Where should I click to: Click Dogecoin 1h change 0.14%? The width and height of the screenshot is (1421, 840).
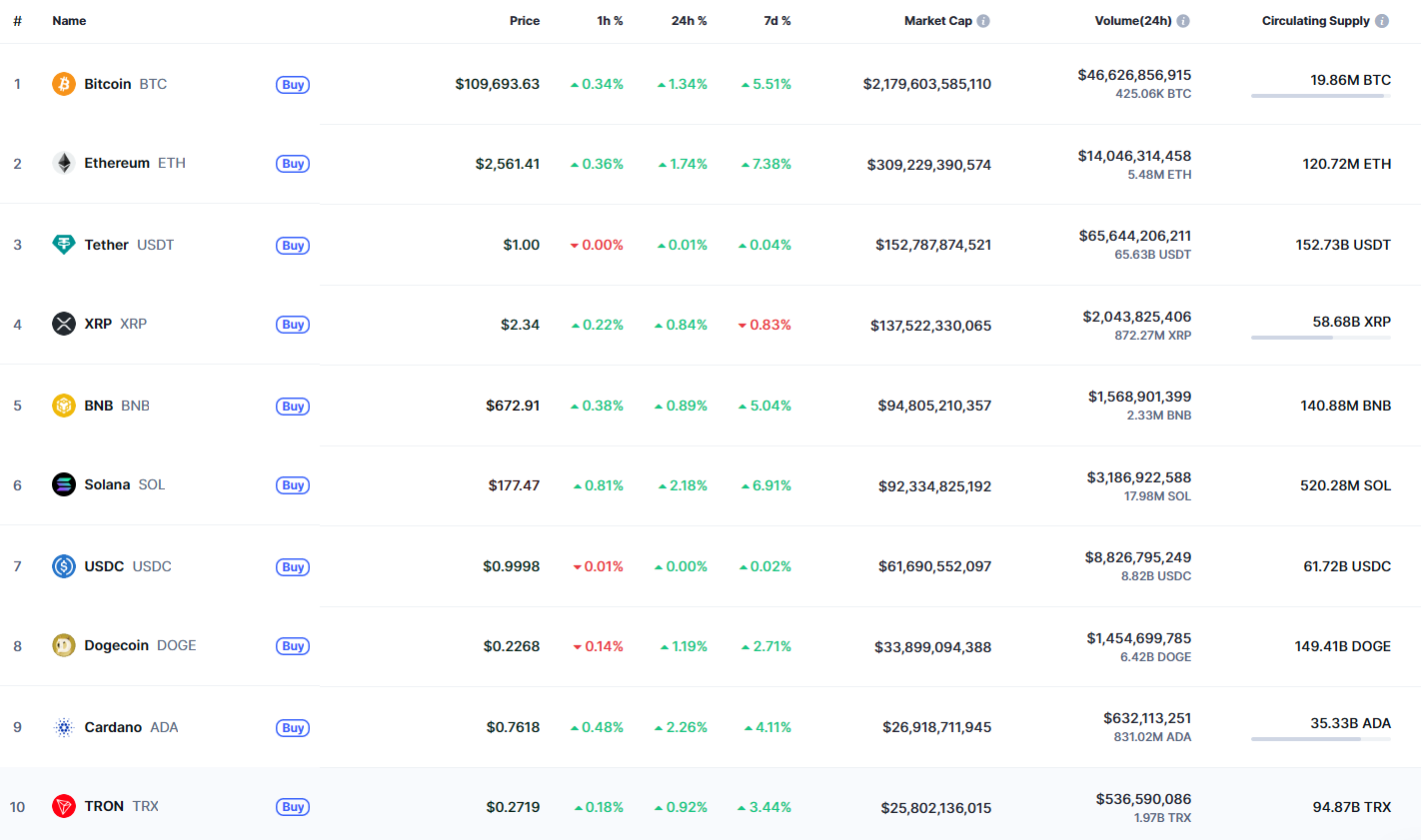click(598, 646)
